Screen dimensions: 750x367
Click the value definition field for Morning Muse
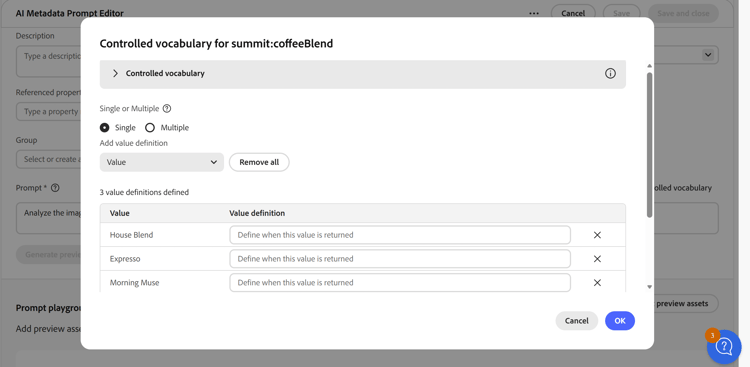400,282
